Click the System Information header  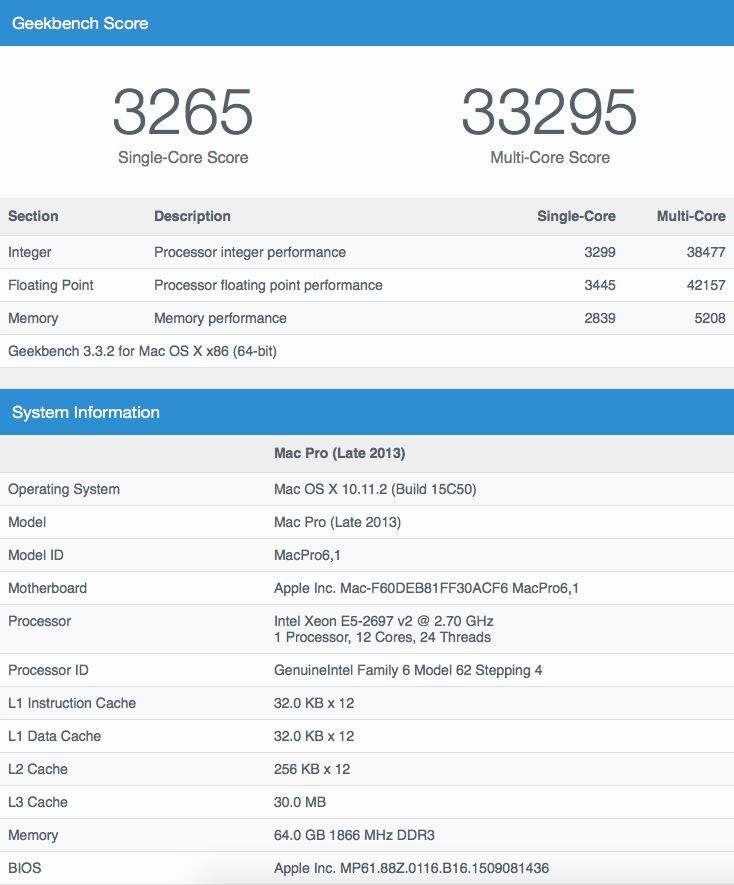click(x=86, y=412)
